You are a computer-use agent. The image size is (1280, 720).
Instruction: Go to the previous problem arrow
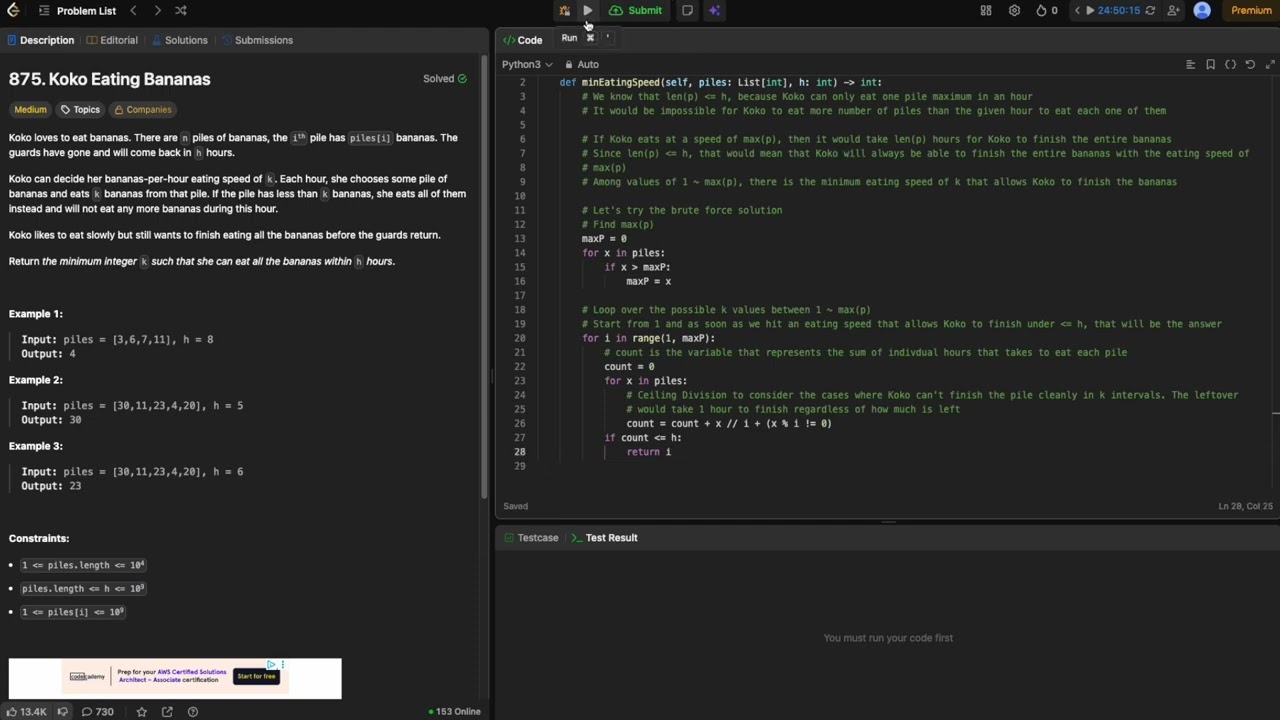coord(133,10)
